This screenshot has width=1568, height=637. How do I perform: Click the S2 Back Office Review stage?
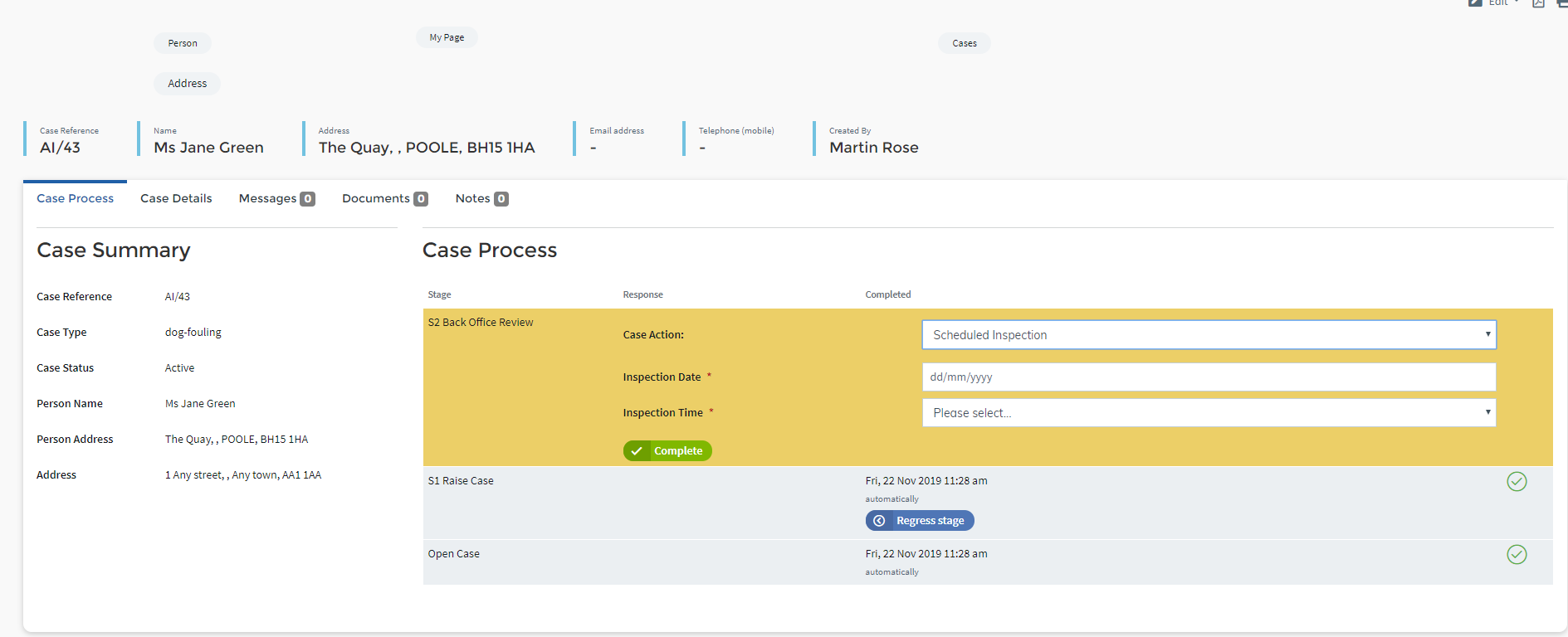[481, 323]
